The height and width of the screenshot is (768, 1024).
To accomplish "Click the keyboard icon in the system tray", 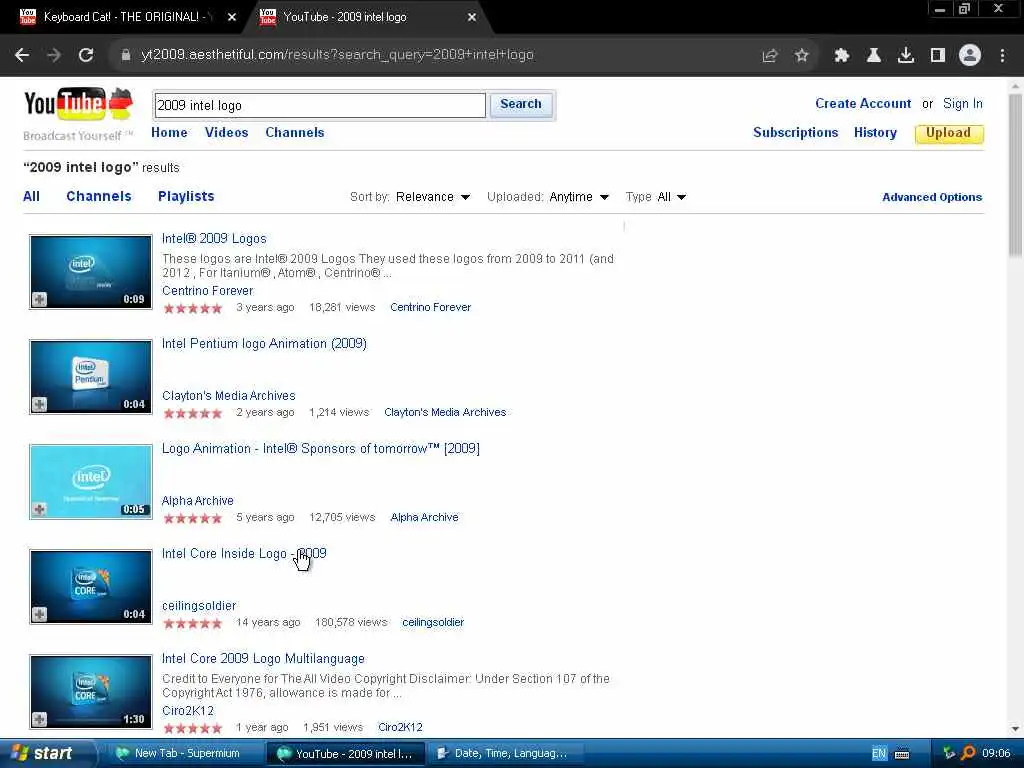I will click(x=902, y=754).
